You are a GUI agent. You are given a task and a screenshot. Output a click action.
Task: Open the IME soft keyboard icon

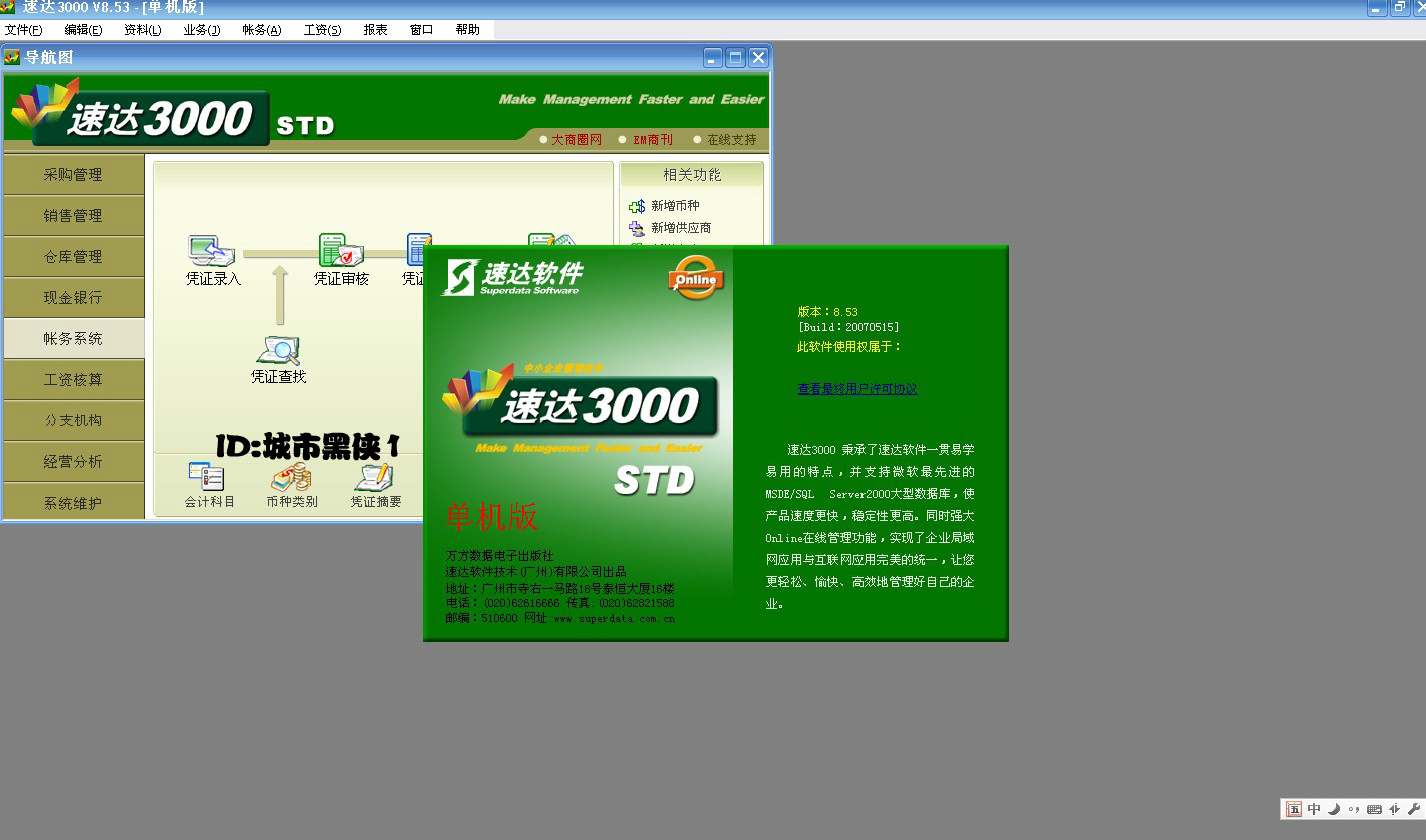[x=1374, y=809]
